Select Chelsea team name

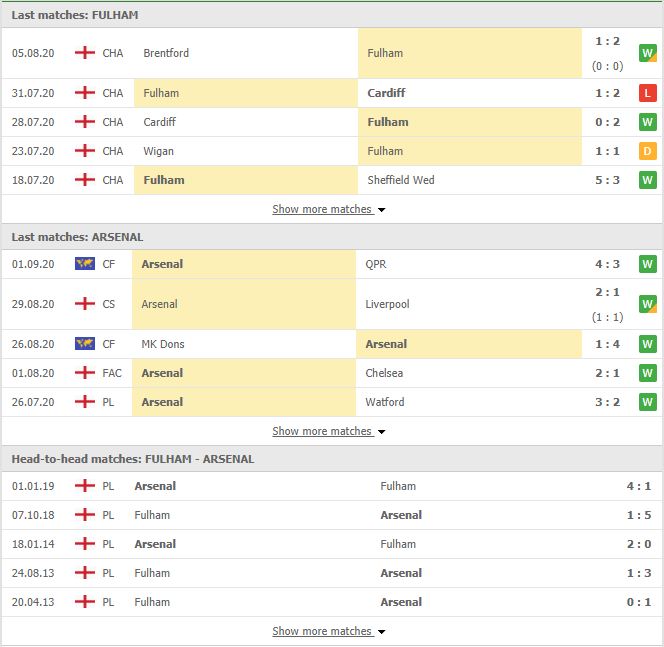click(384, 373)
